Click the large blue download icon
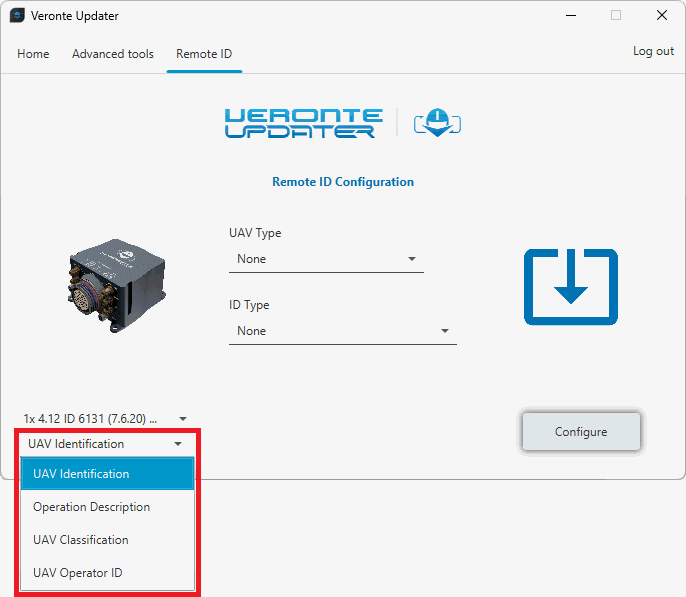 pos(570,287)
